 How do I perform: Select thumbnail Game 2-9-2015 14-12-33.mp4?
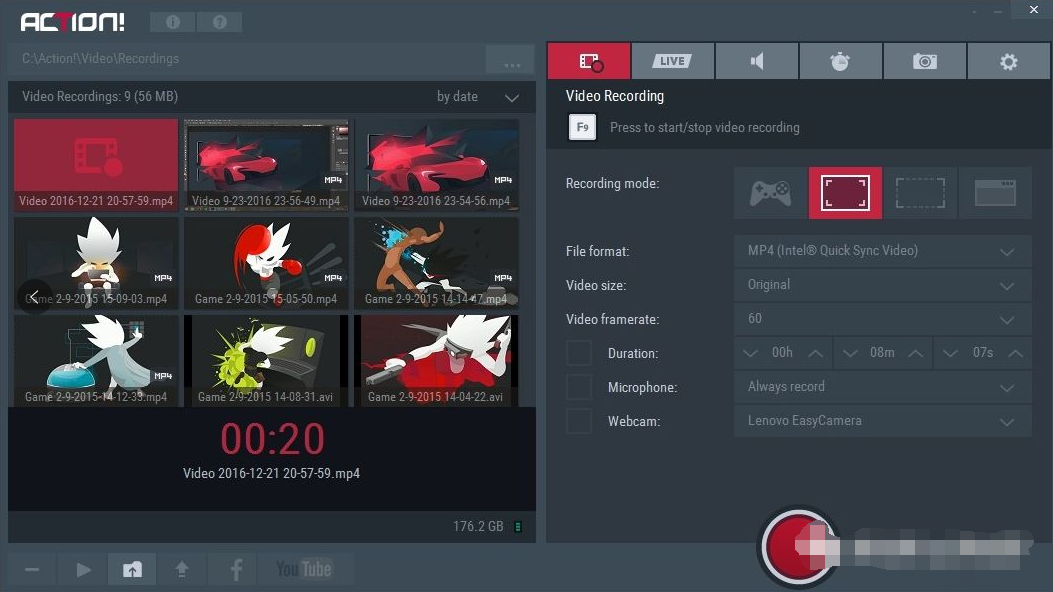click(x=96, y=361)
